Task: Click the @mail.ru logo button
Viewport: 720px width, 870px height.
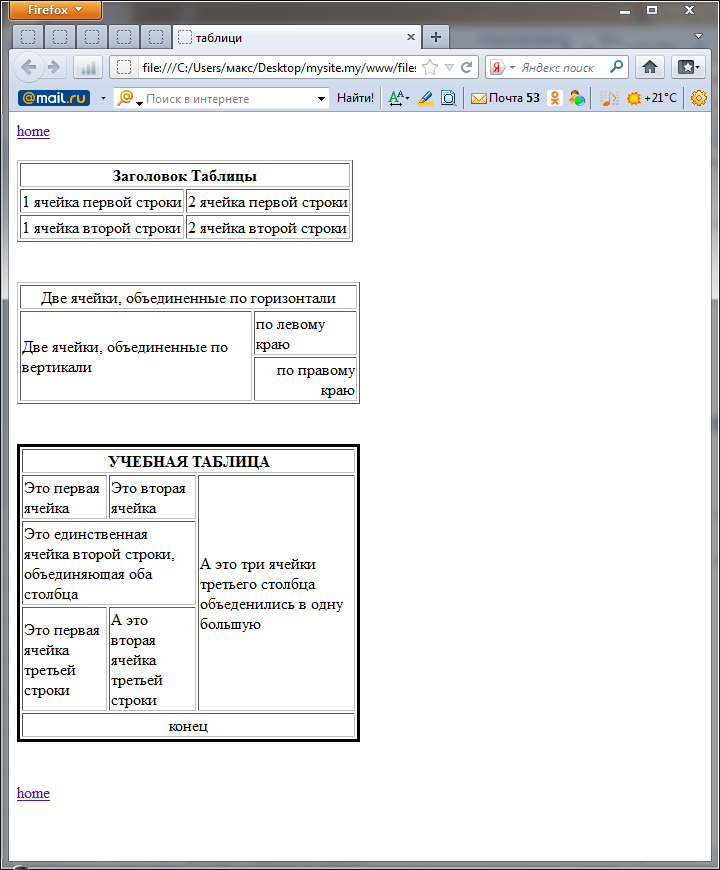Action: click(54, 98)
